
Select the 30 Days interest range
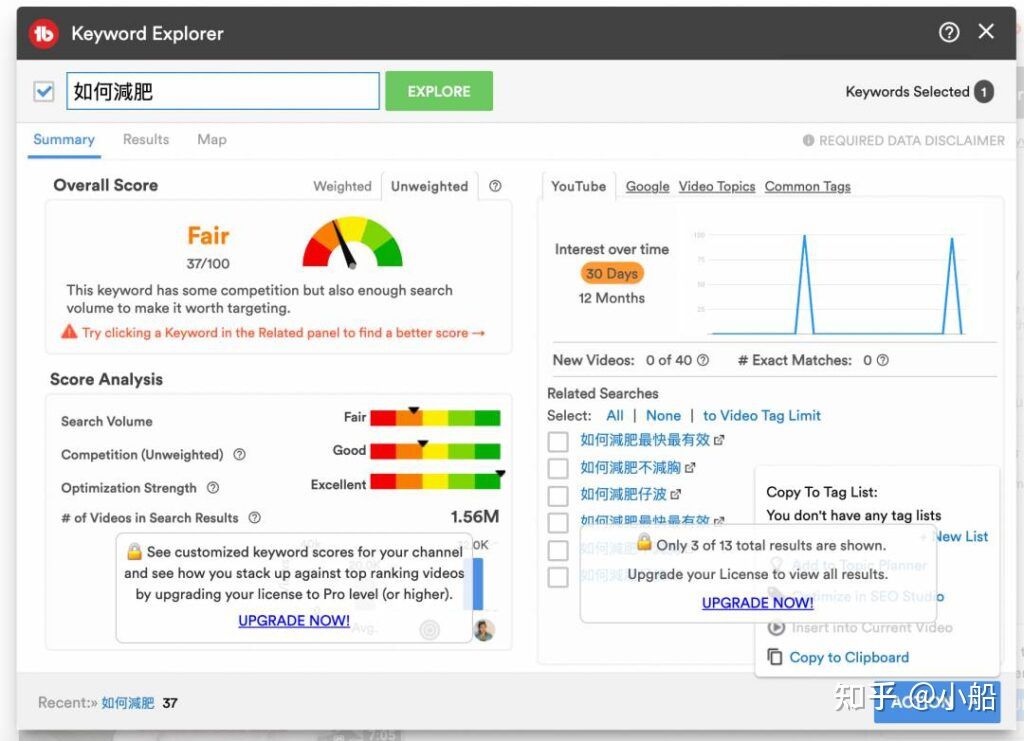(612, 274)
